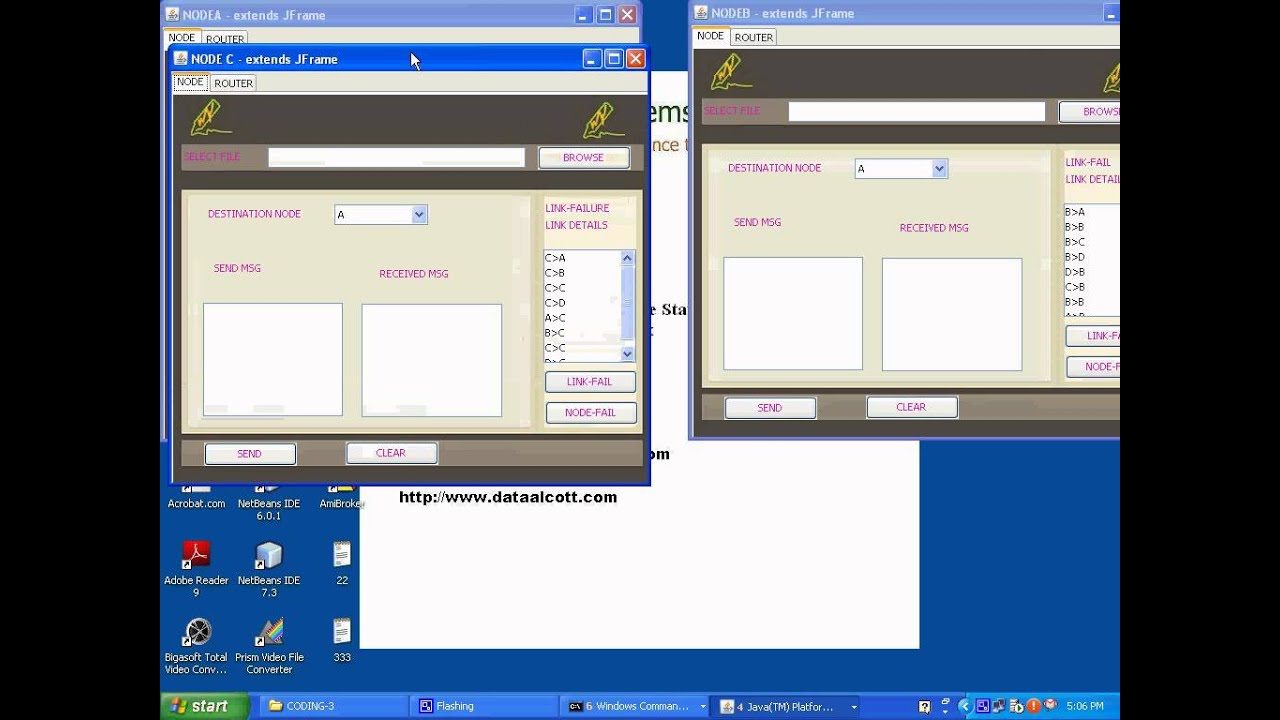1280x720 pixels.
Task: Open the Destination Node dropdown in NODEB
Action: coord(939,169)
